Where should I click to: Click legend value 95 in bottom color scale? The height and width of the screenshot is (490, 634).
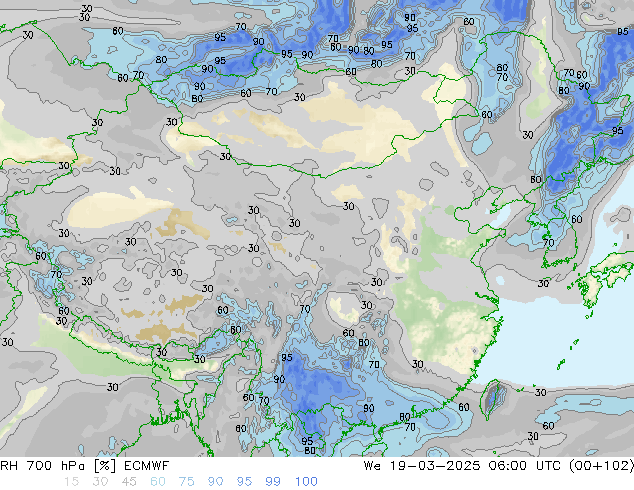(x=244, y=482)
